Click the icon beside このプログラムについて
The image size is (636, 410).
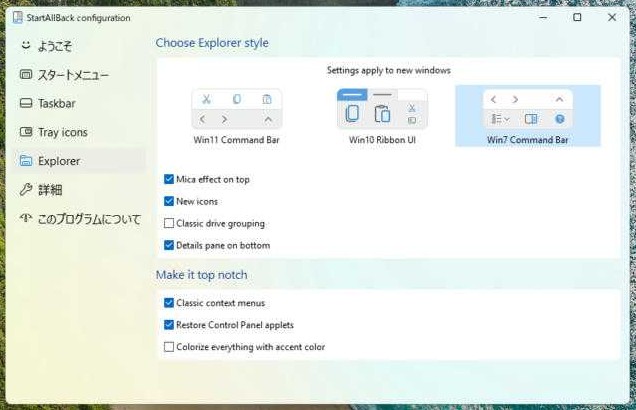click(26, 218)
